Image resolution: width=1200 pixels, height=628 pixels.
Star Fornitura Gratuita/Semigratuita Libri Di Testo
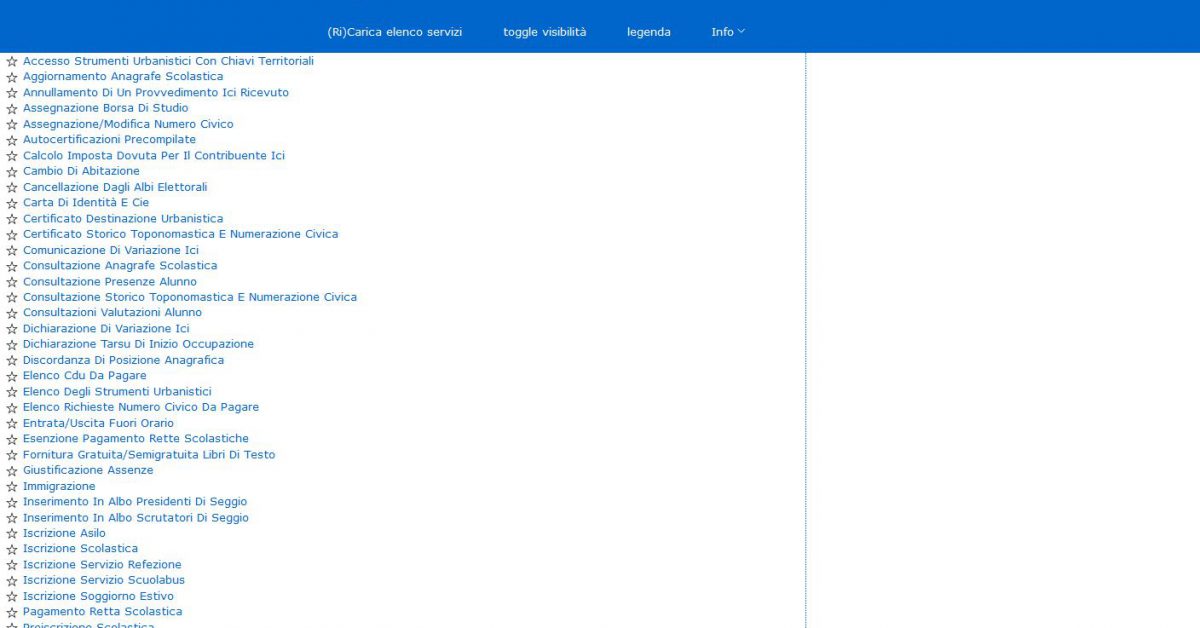pyautogui.click(x=12, y=455)
